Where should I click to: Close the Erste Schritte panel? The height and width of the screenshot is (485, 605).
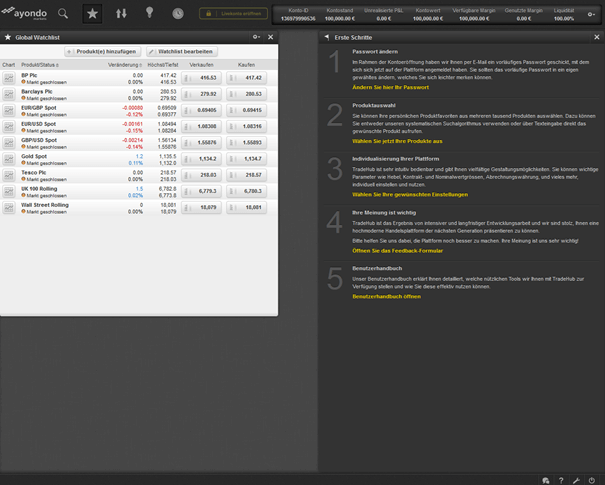pos(597,37)
